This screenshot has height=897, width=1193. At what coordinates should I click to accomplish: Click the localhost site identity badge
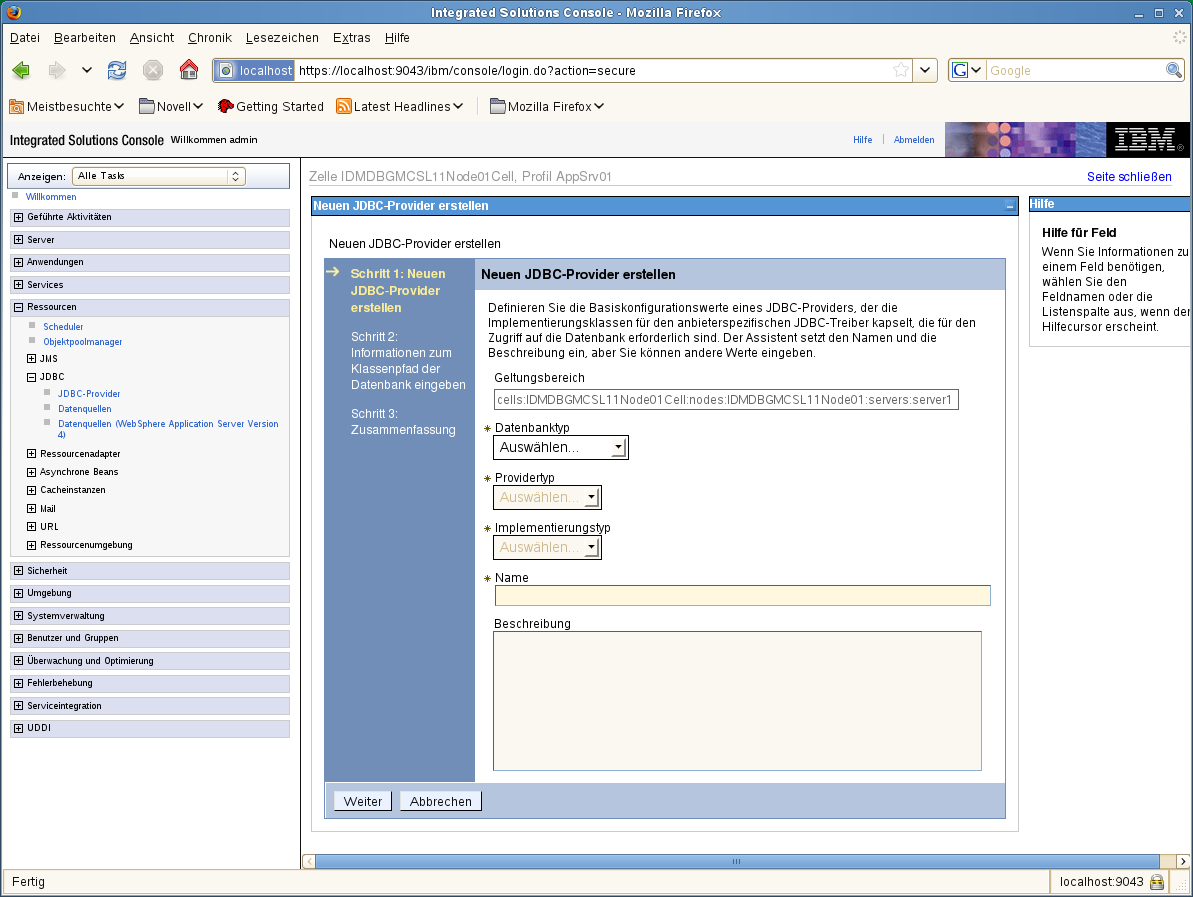click(255, 71)
